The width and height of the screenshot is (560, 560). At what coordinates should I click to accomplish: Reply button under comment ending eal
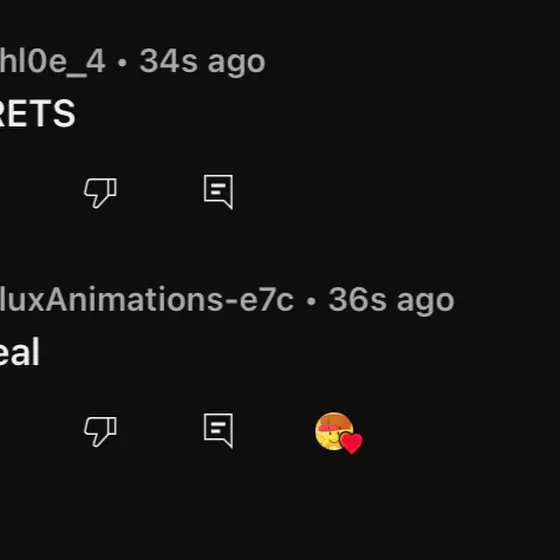(x=219, y=430)
